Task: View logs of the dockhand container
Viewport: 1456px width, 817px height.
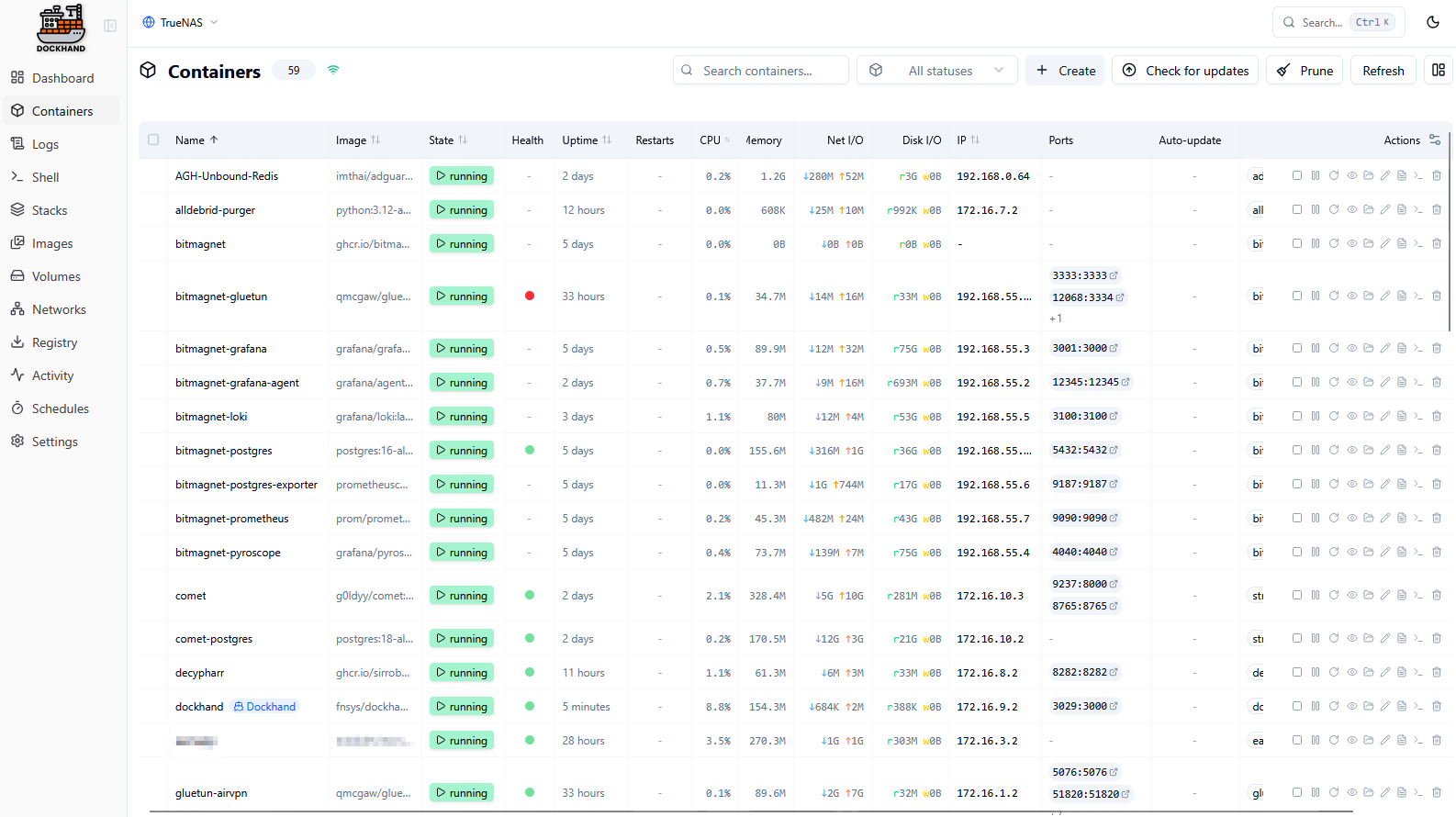Action: pos(1401,706)
